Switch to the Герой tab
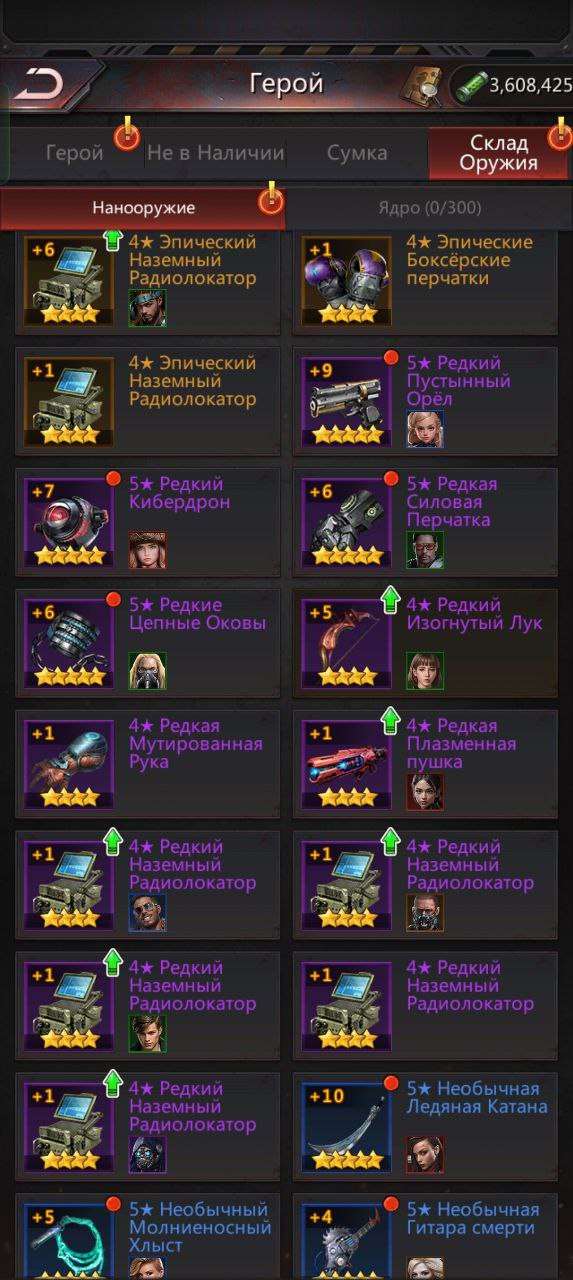This screenshot has height=1280, width=573. [x=75, y=153]
